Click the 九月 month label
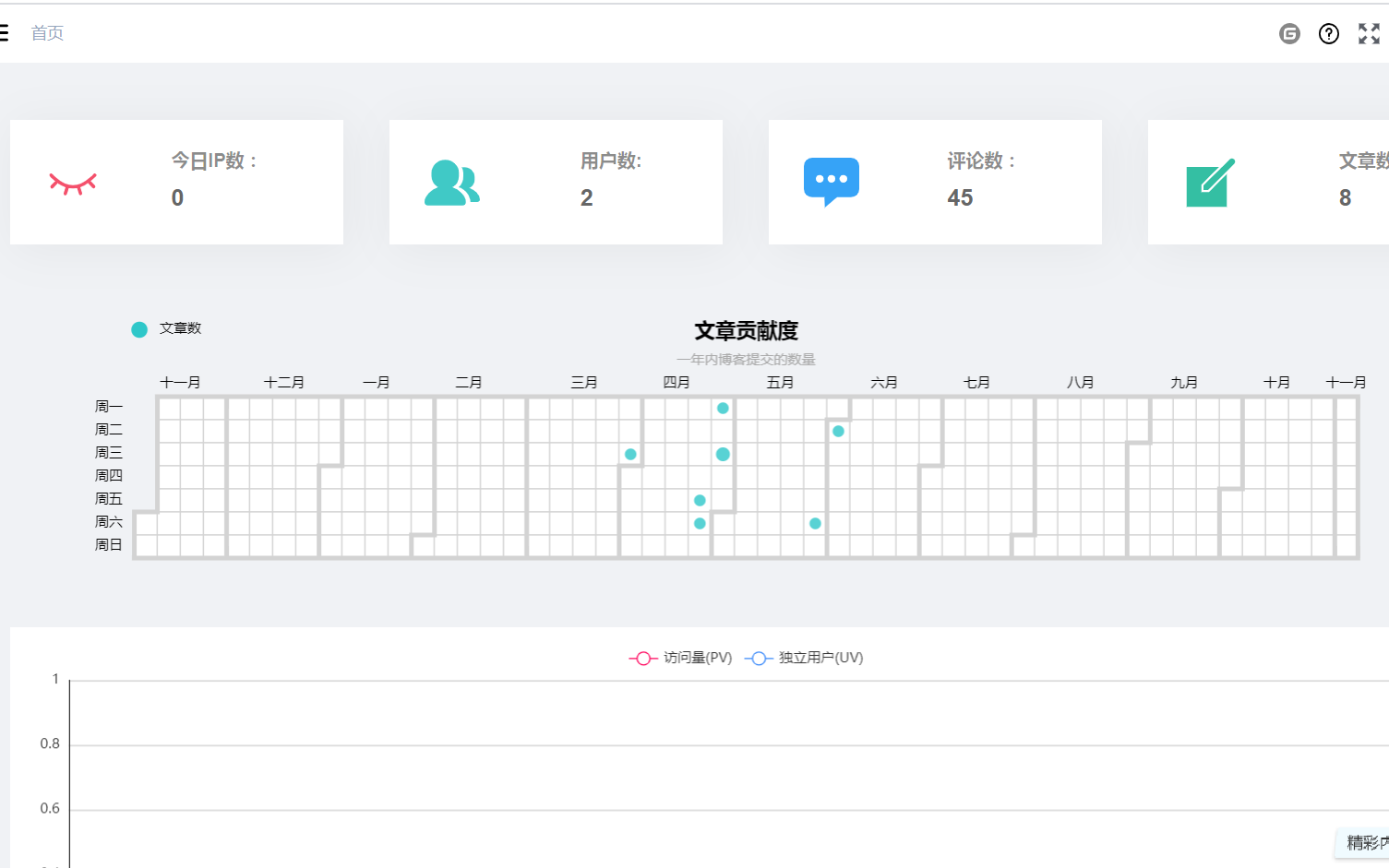This screenshot has width=1389, height=868. pos(1184,382)
